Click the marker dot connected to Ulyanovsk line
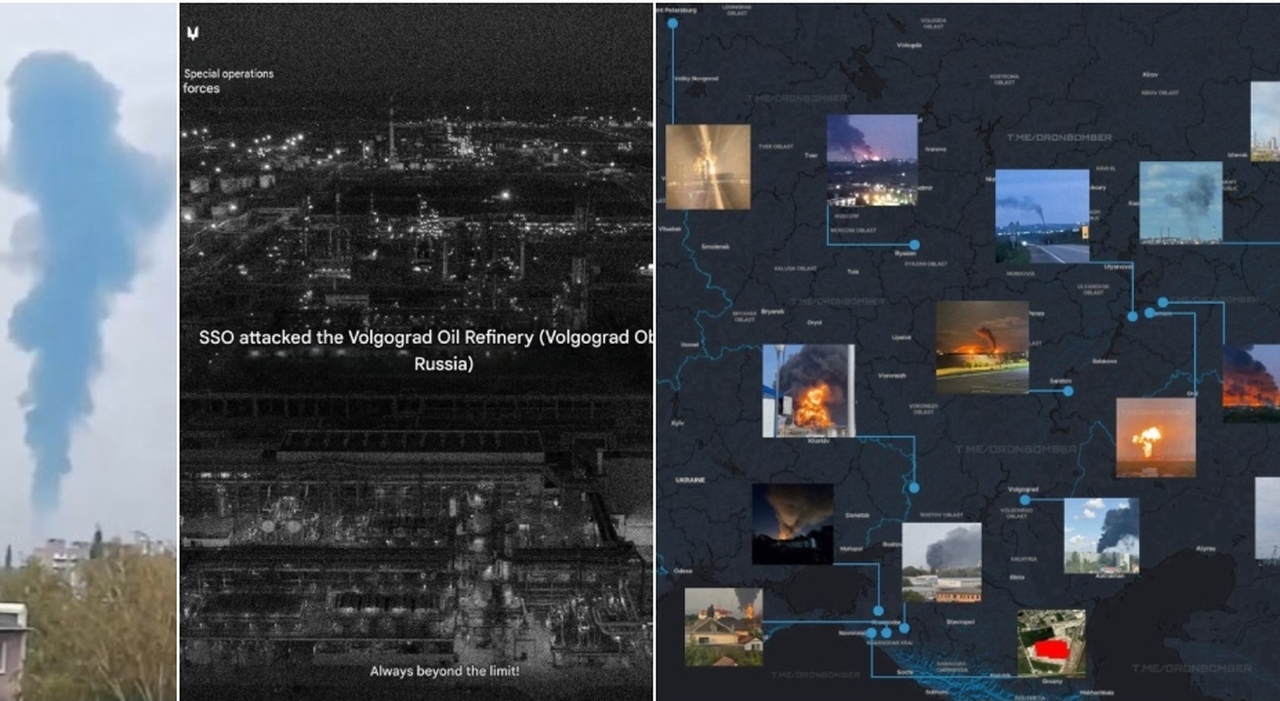 tap(1132, 316)
